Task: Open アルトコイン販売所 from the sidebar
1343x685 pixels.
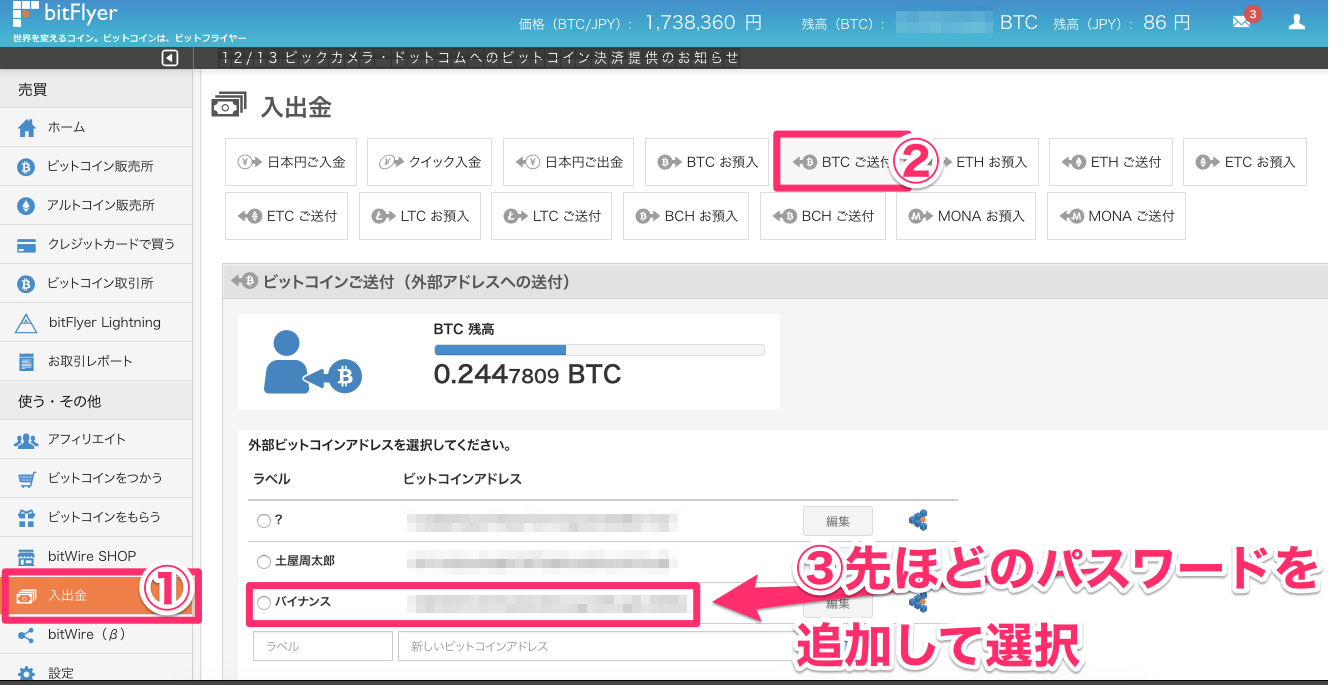Action: (x=95, y=205)
